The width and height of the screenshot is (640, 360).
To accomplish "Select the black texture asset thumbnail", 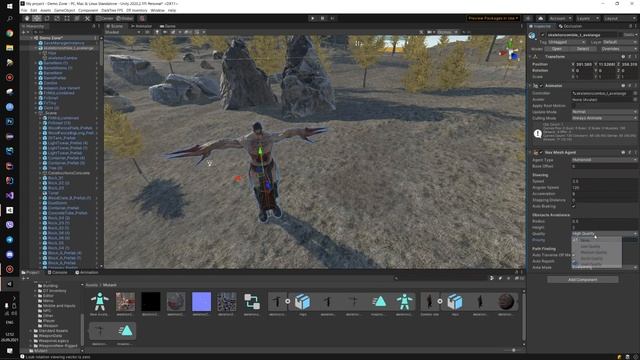I will (151, 302).
